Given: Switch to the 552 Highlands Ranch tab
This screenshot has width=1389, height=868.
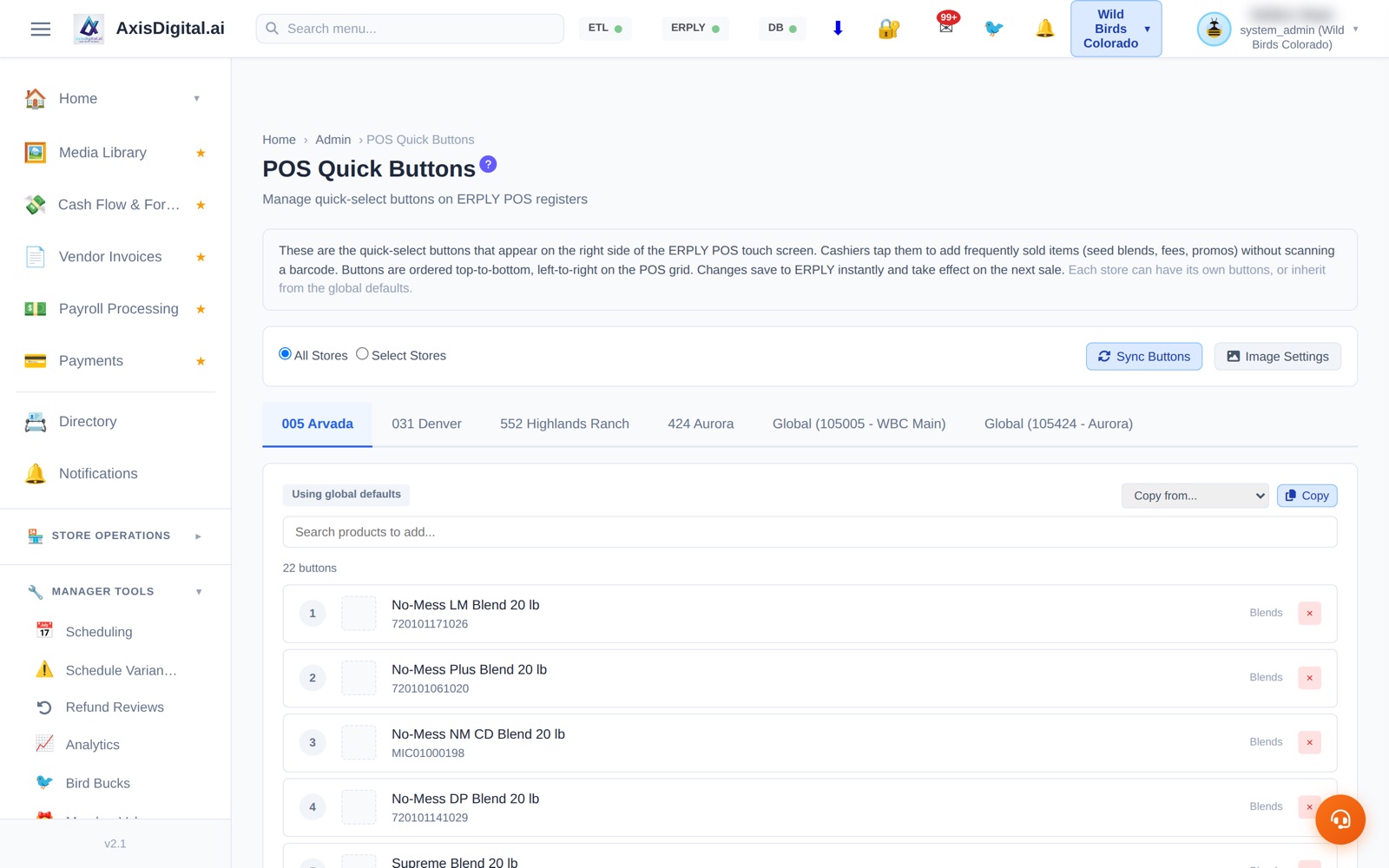Looking at the screenshot, I should tap(564, 424).
